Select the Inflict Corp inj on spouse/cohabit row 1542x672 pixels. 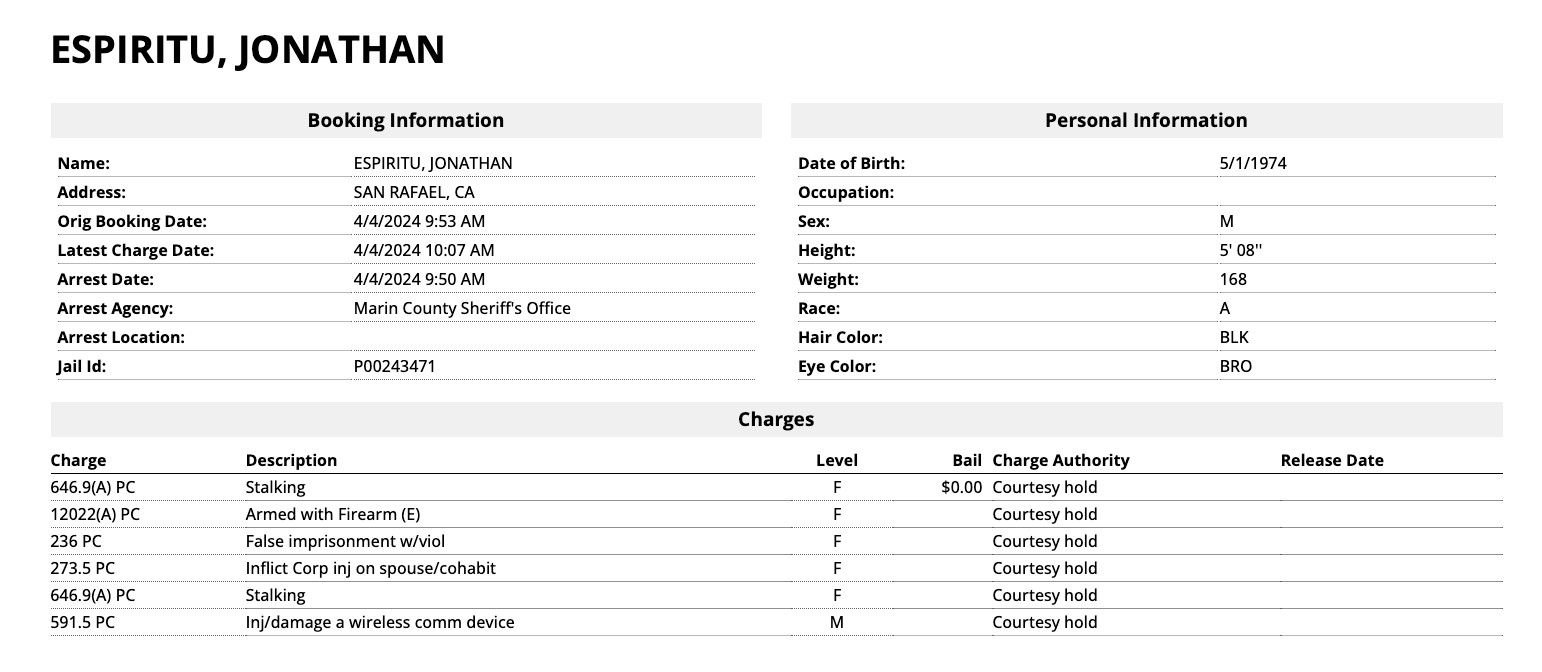click(x=370, y=568)
